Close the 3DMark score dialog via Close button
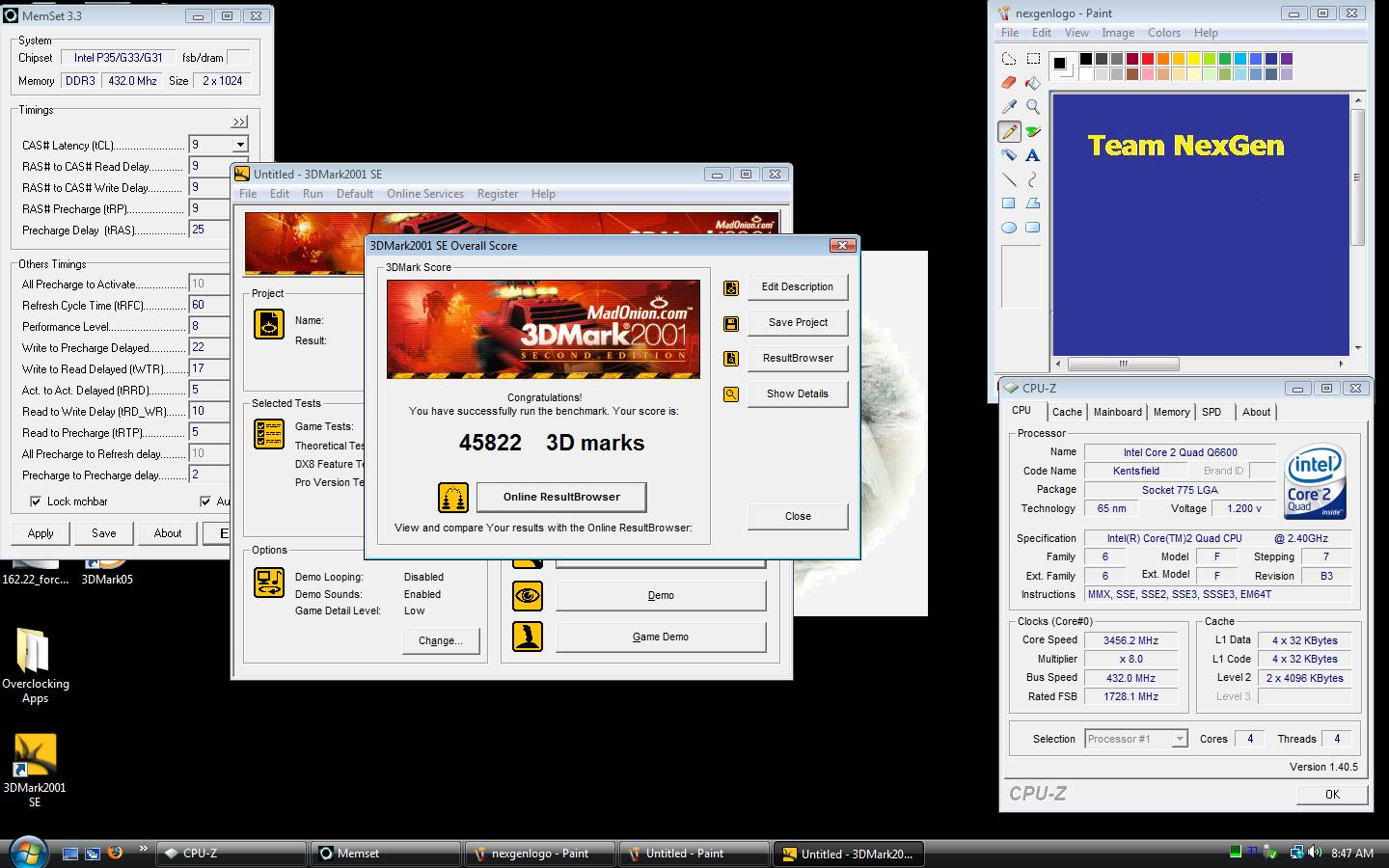1389x868 pixels. coord(798,516)
